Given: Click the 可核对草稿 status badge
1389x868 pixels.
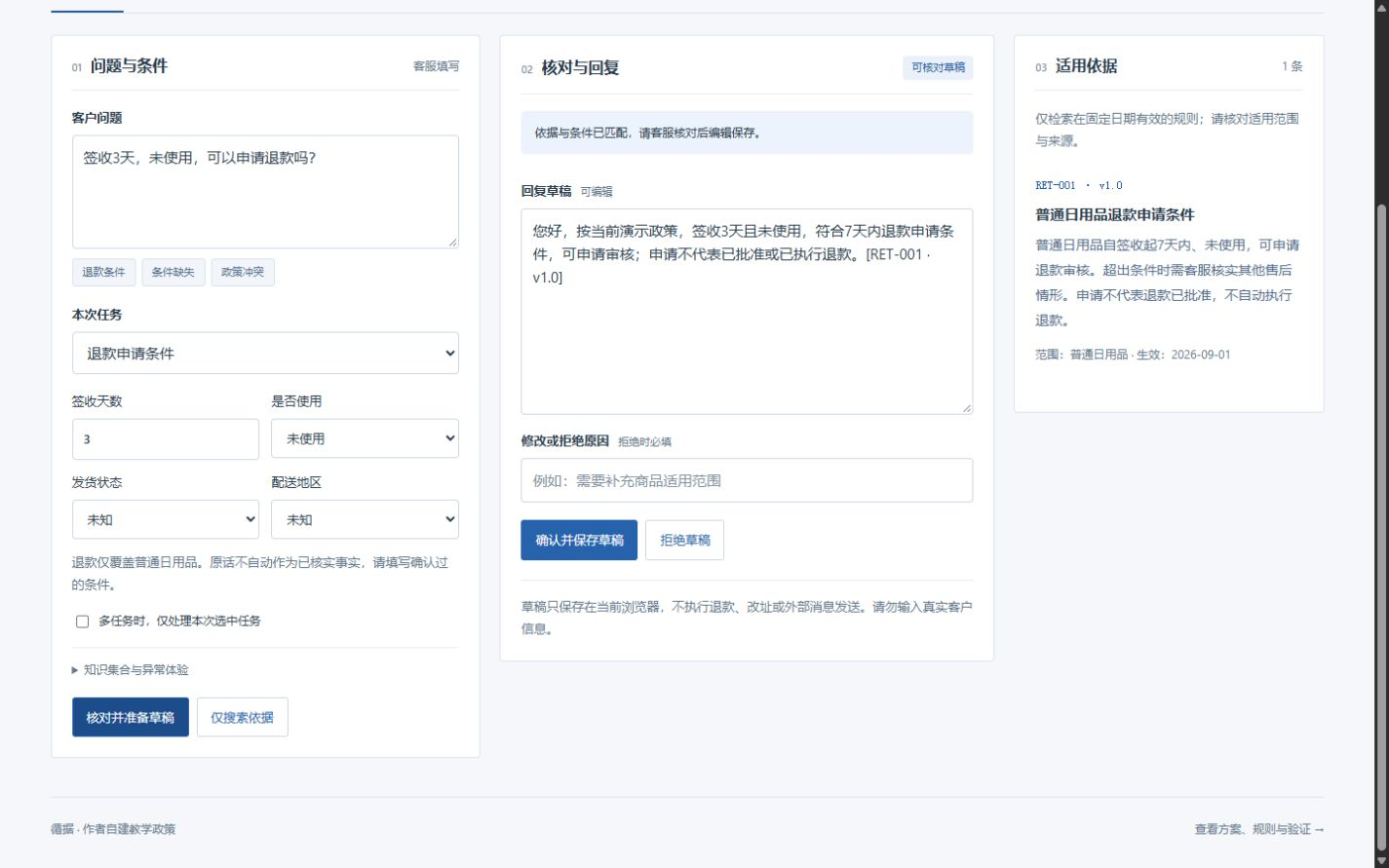Looking at the screenshot, I should [938, 68].
